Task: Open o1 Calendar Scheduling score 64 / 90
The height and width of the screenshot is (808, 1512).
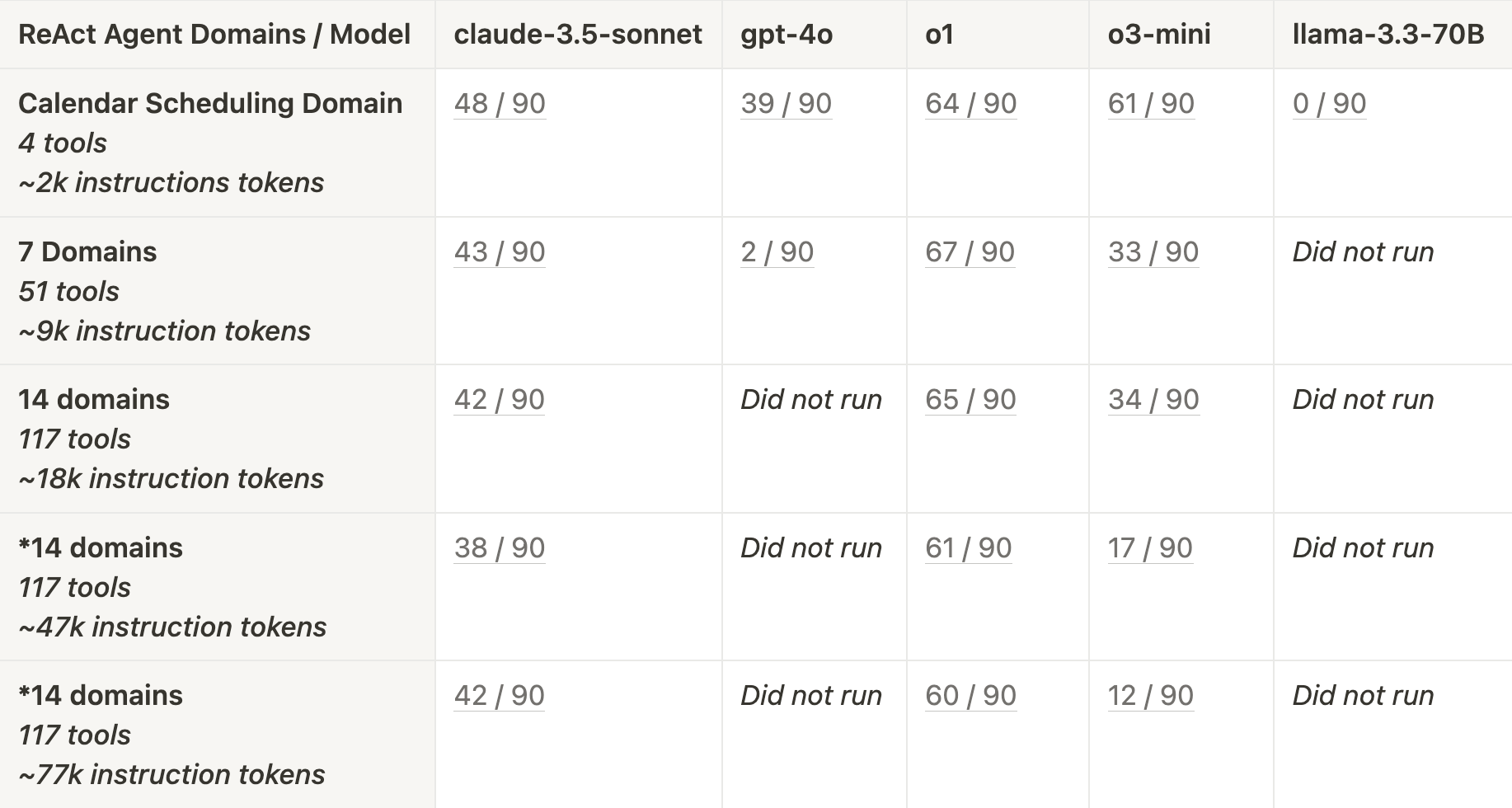Action: point(970,104)
